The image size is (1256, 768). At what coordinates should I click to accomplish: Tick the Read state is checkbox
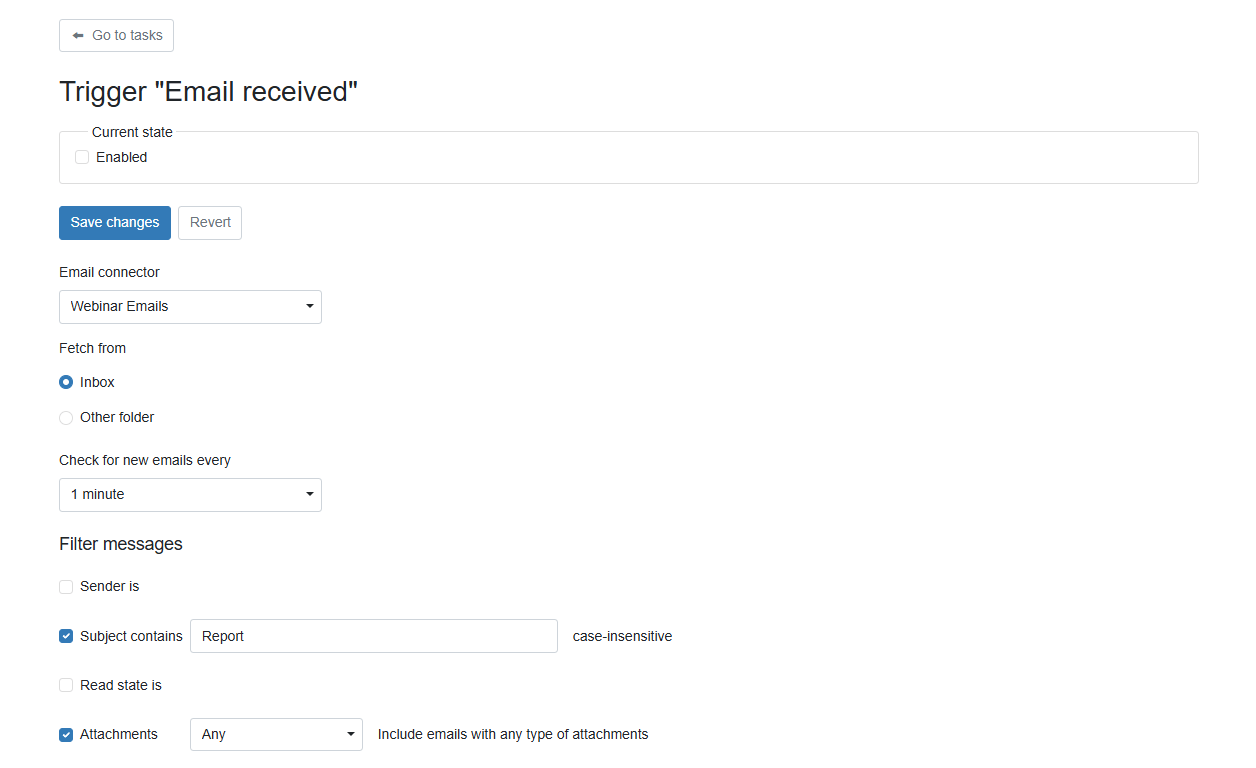click(x=66, y=686)
